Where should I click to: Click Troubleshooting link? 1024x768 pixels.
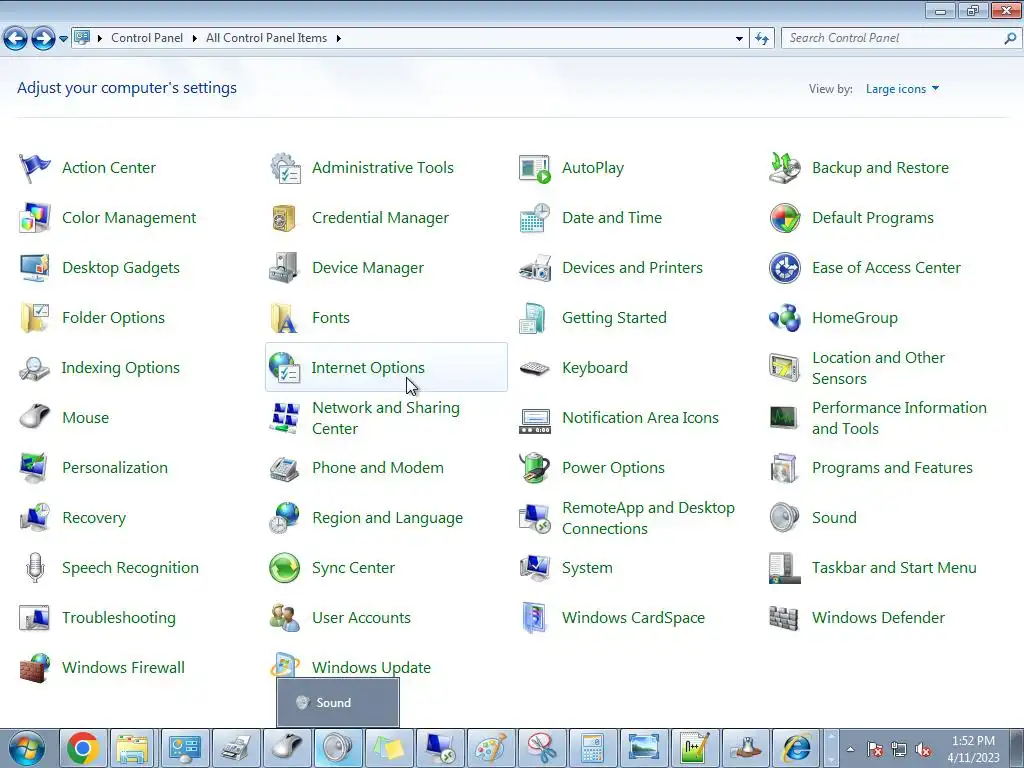point(119,618)
